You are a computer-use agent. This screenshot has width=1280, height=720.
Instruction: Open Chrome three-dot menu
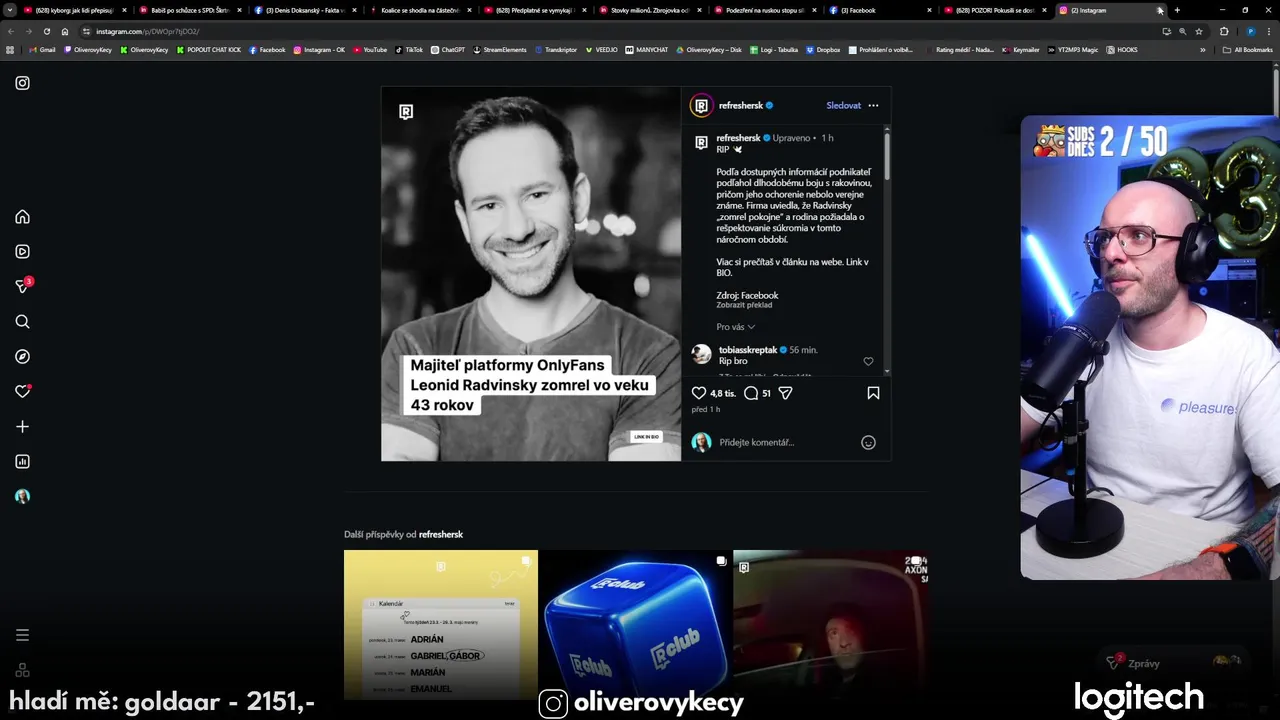click(x=1270, y=31)
